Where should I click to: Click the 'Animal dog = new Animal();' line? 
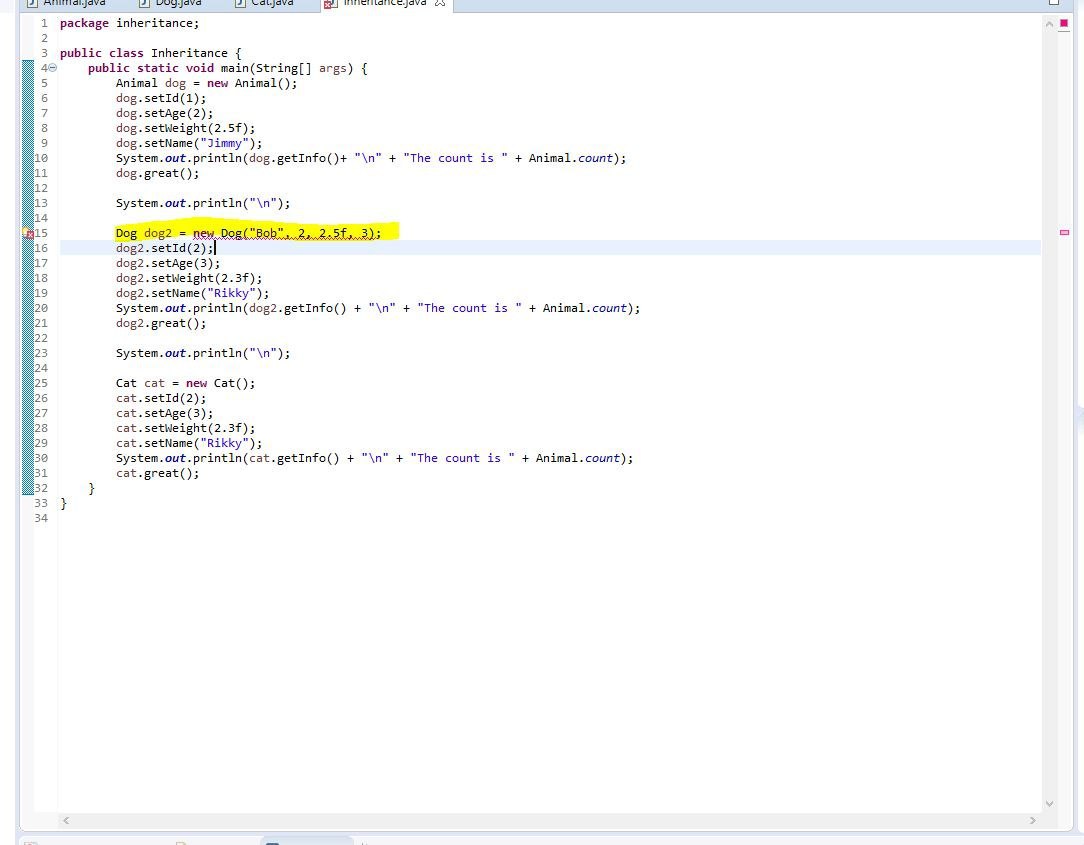(207, 84)
